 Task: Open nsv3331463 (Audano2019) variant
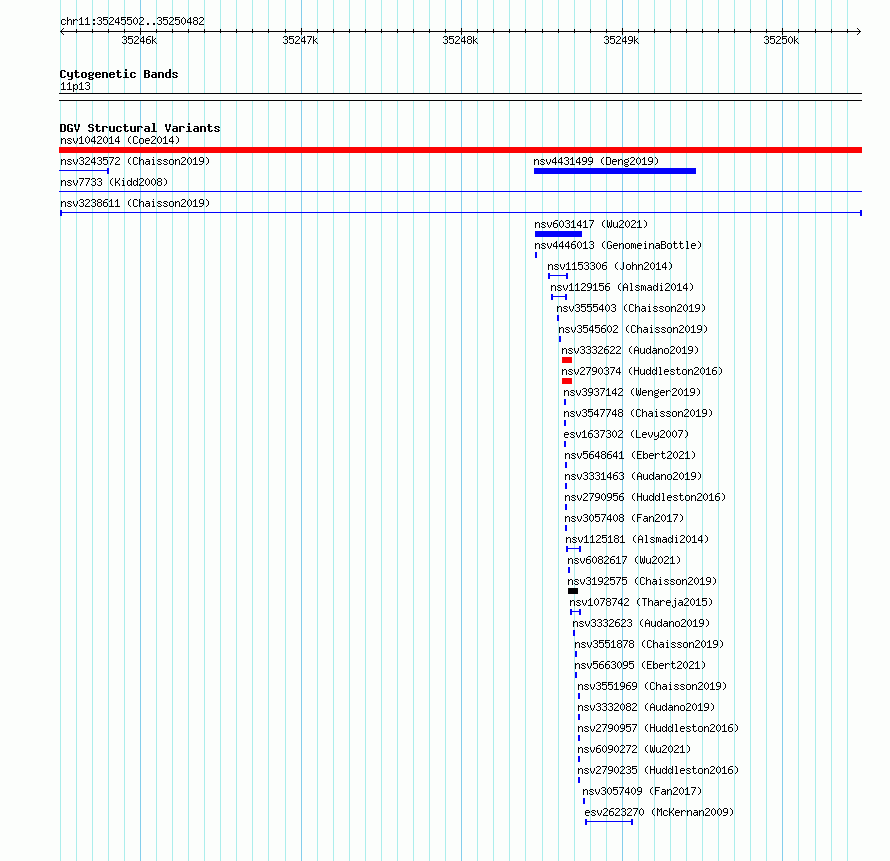[x=633, y=476]
